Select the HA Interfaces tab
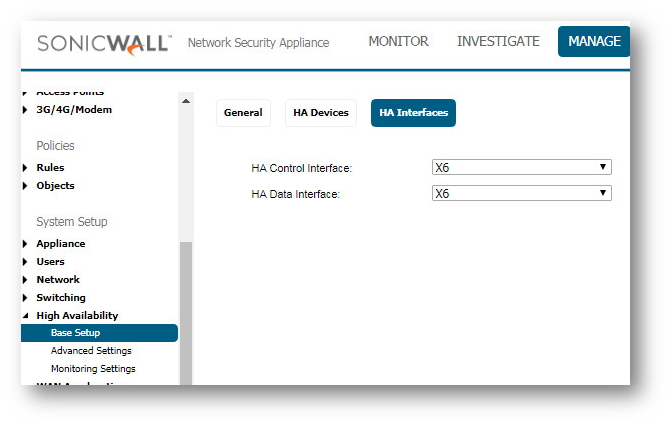Screen dimensions: 672x427 pyautogui.click(x=413, y=113)
